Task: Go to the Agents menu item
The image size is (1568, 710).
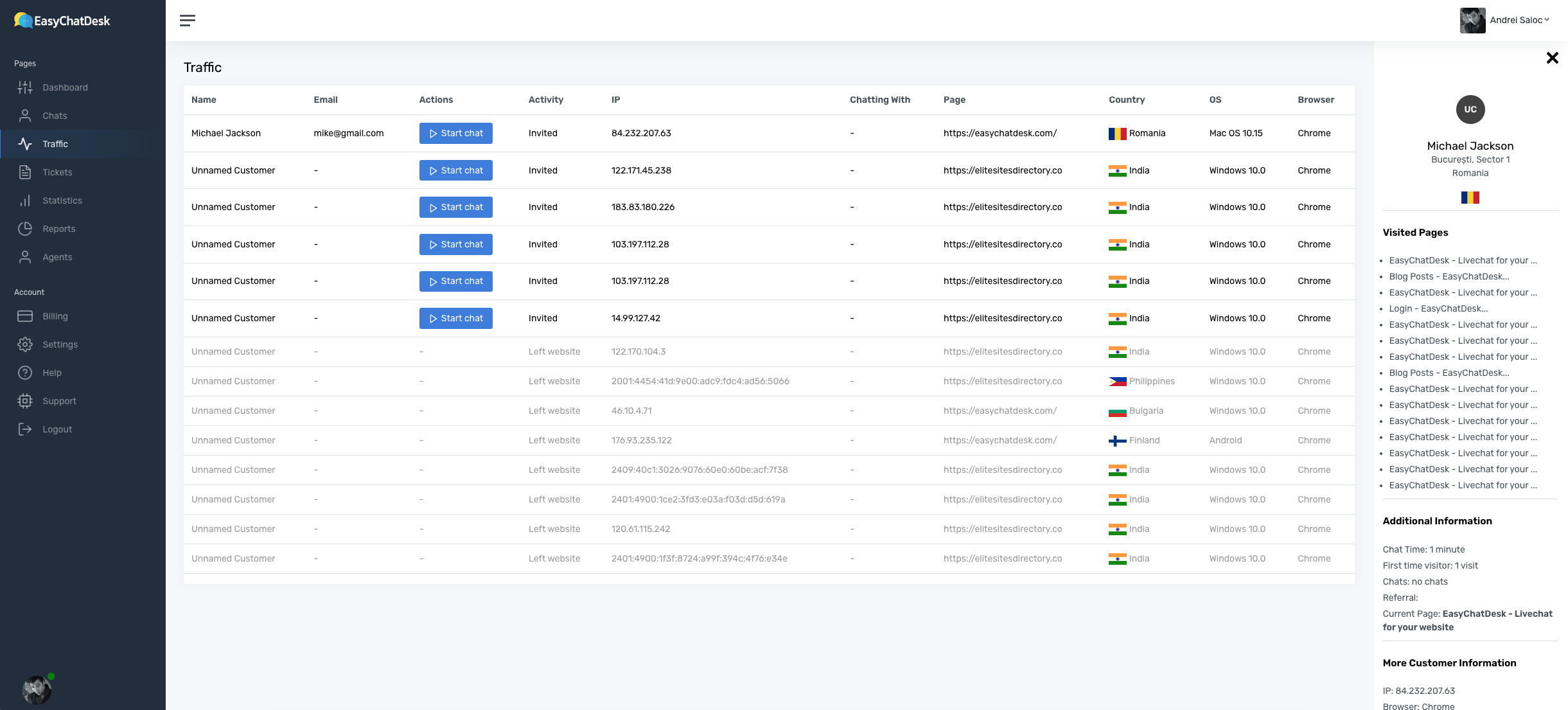Action: pyautogui.click(x=57, y=257)
